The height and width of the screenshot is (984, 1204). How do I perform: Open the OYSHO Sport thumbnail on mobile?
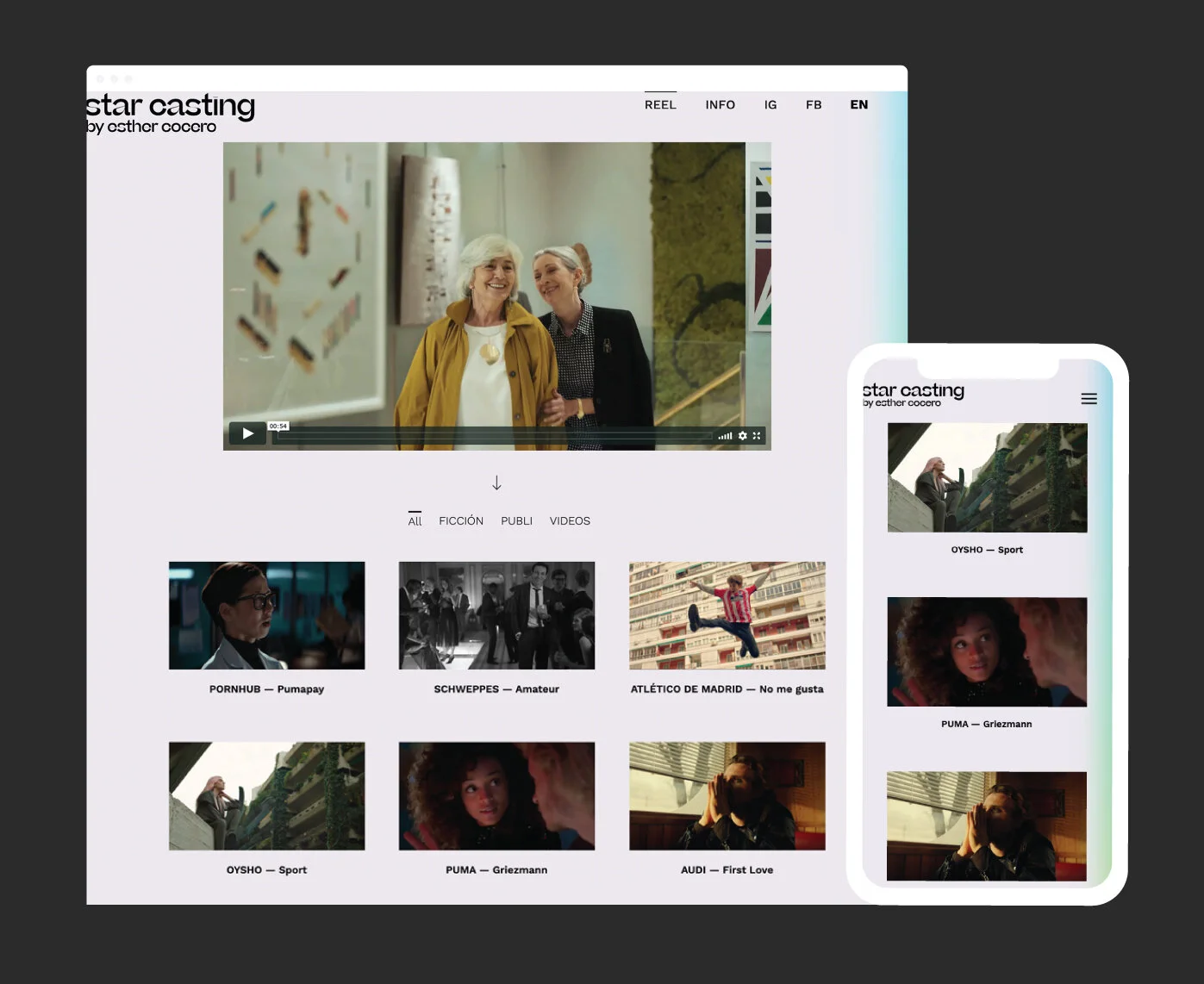[987, 477]
